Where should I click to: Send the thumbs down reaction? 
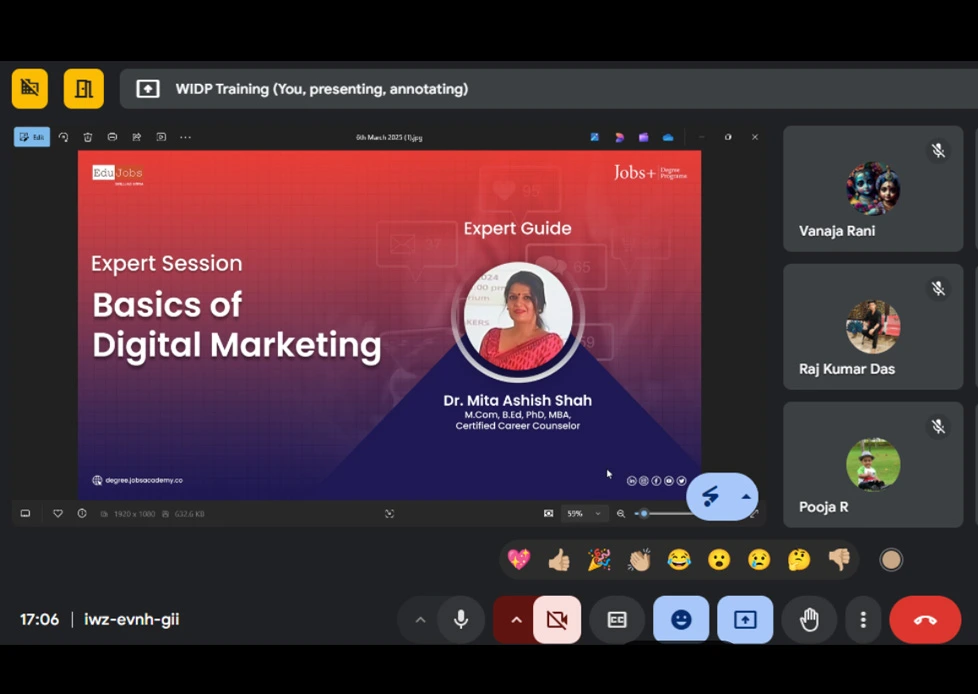[840, 559]
